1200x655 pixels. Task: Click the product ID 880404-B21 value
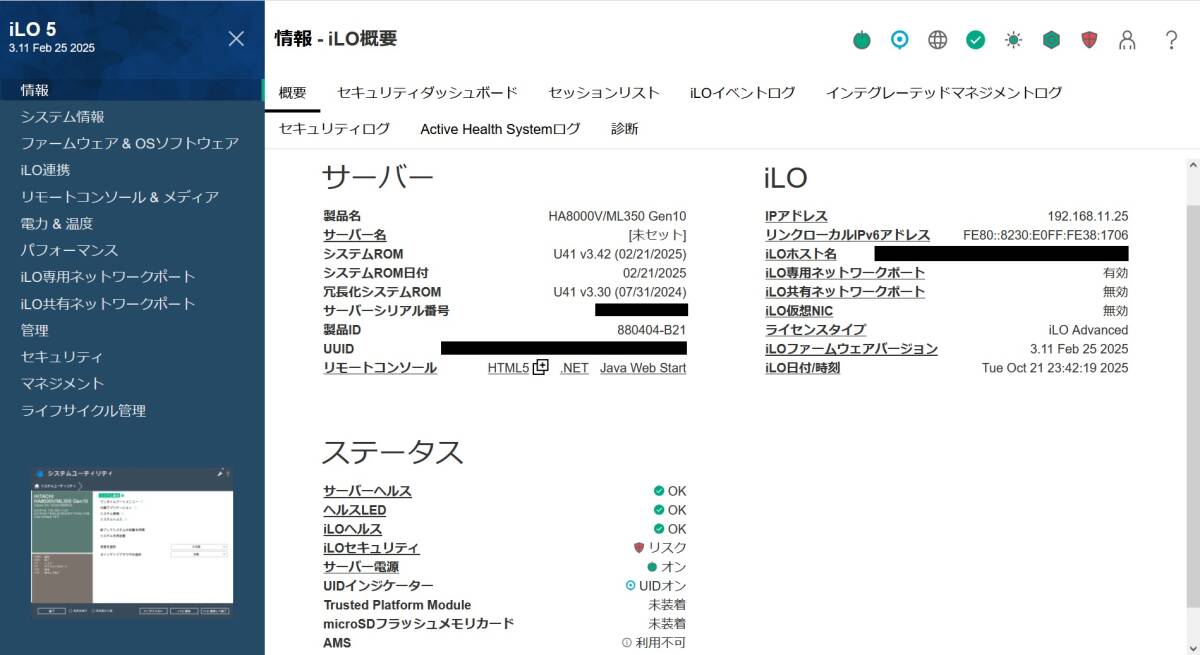click(x=652, y=330)
